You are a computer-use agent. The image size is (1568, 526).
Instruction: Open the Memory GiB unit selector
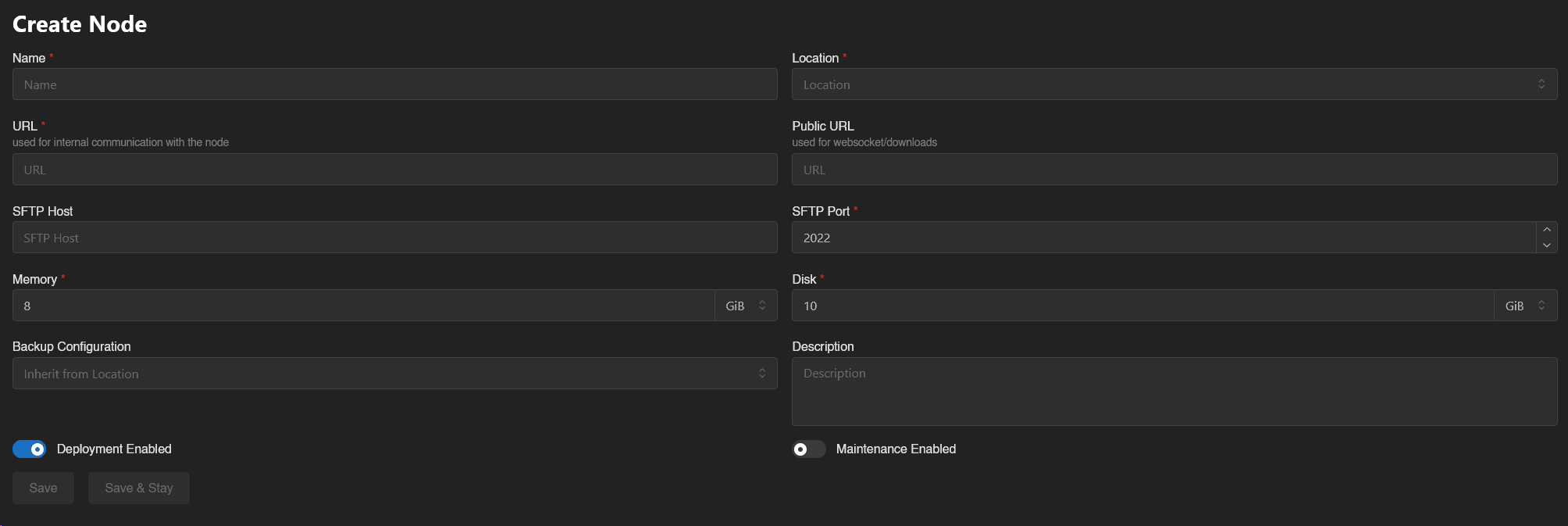click(x=746, y=306)
